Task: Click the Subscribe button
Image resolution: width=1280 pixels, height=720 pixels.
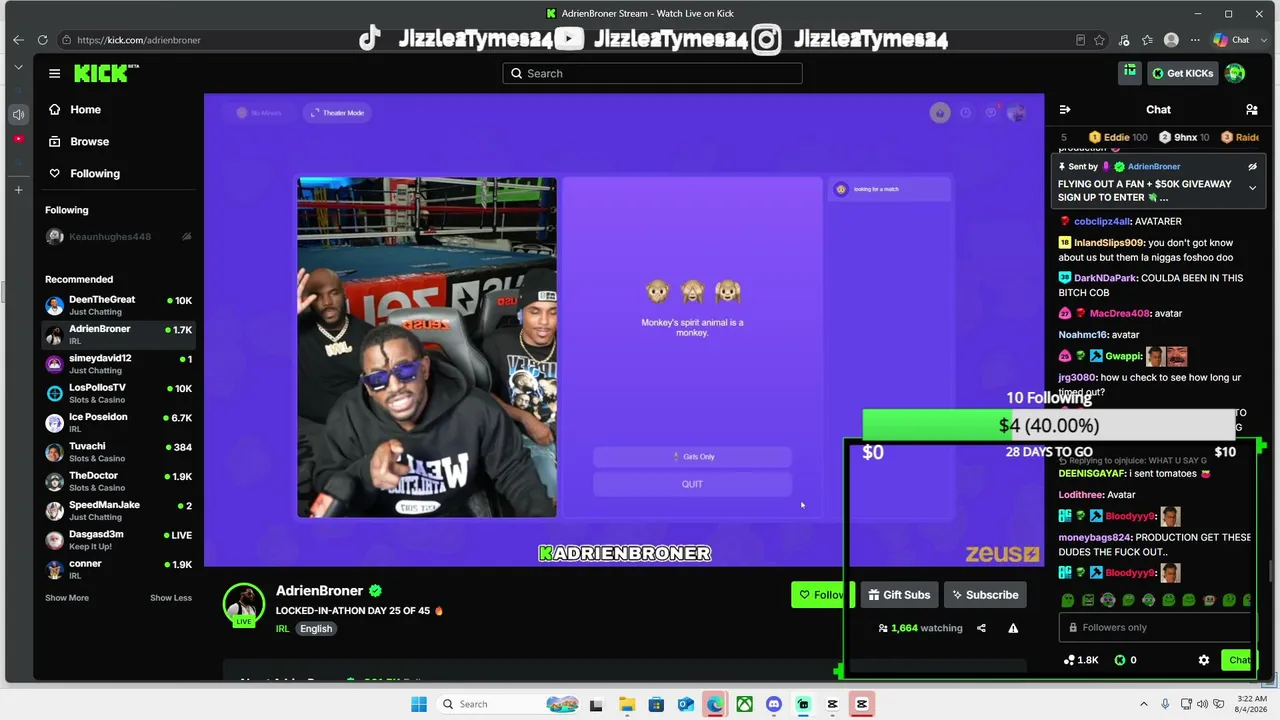Action: pyautogui.click(x=985, y=595)
